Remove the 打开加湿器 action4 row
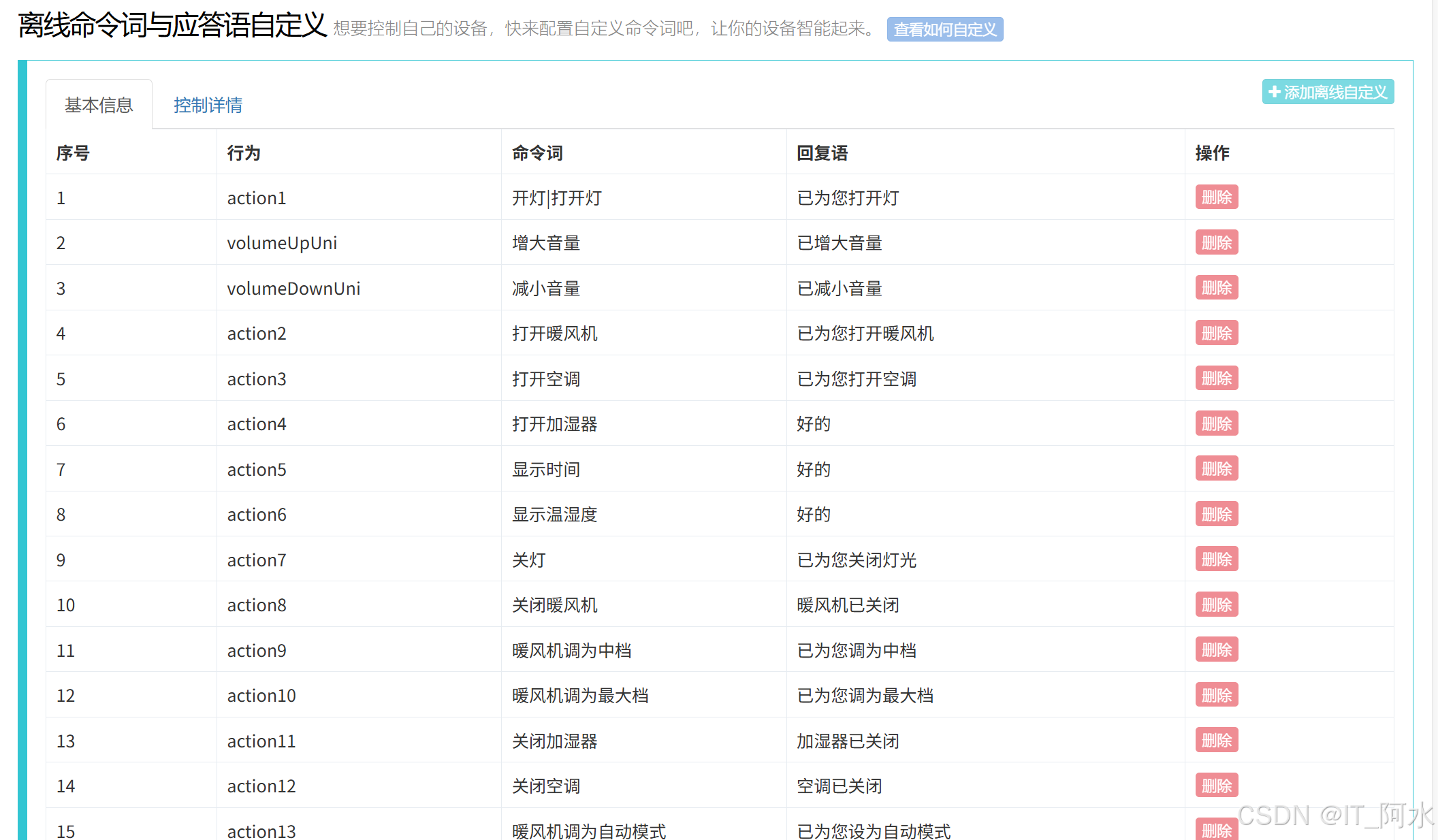Image resolution: width=1438 pixels, height=840 pixels. tap(1216, 423)
